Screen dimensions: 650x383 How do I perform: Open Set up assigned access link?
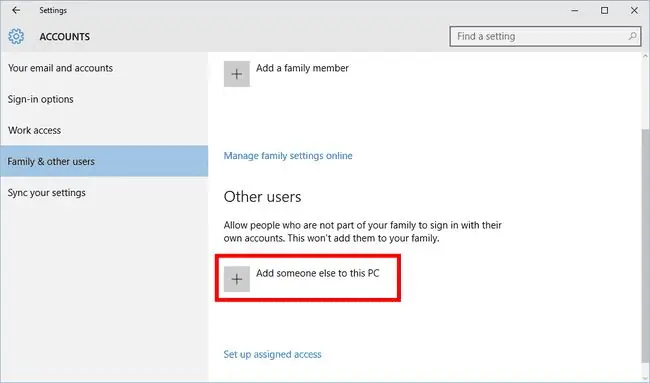(x=272, y=354)
